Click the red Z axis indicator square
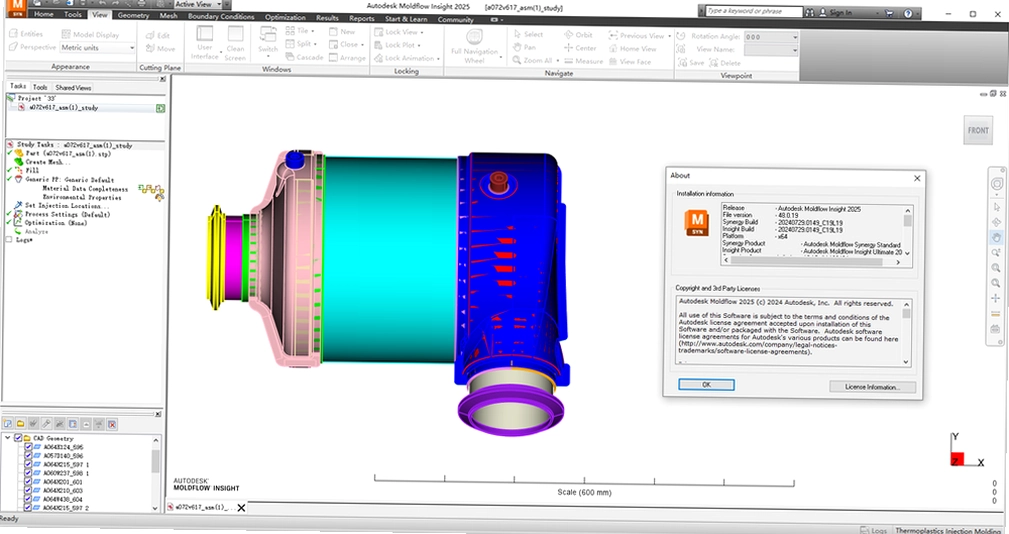 pyautogui.click(x=957, y=459)
